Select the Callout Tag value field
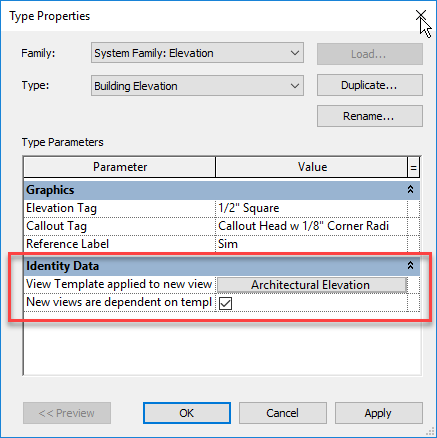Viewport: 437px width, 438px height. 311,226
